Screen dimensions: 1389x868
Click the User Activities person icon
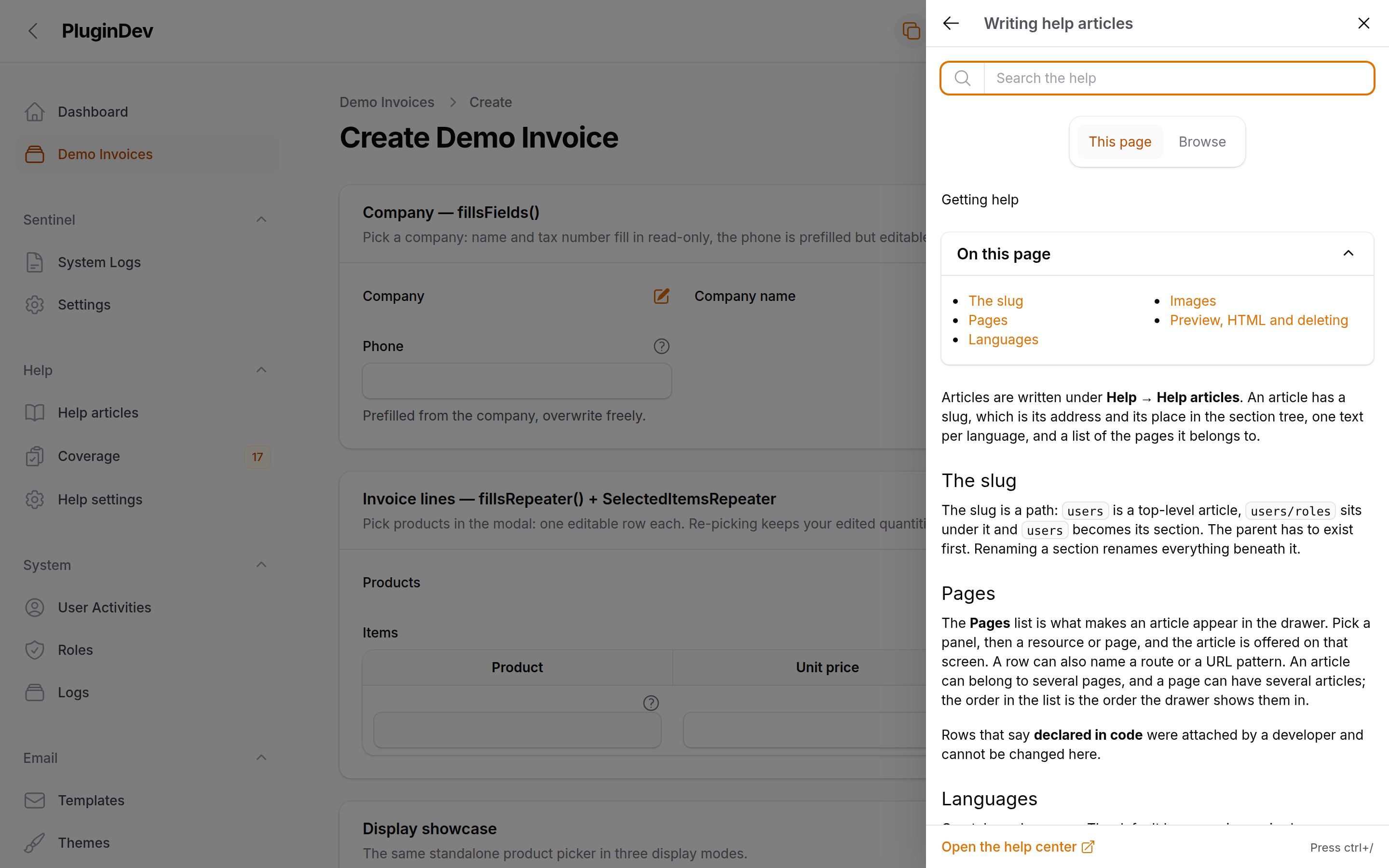(x=34, y=608)
